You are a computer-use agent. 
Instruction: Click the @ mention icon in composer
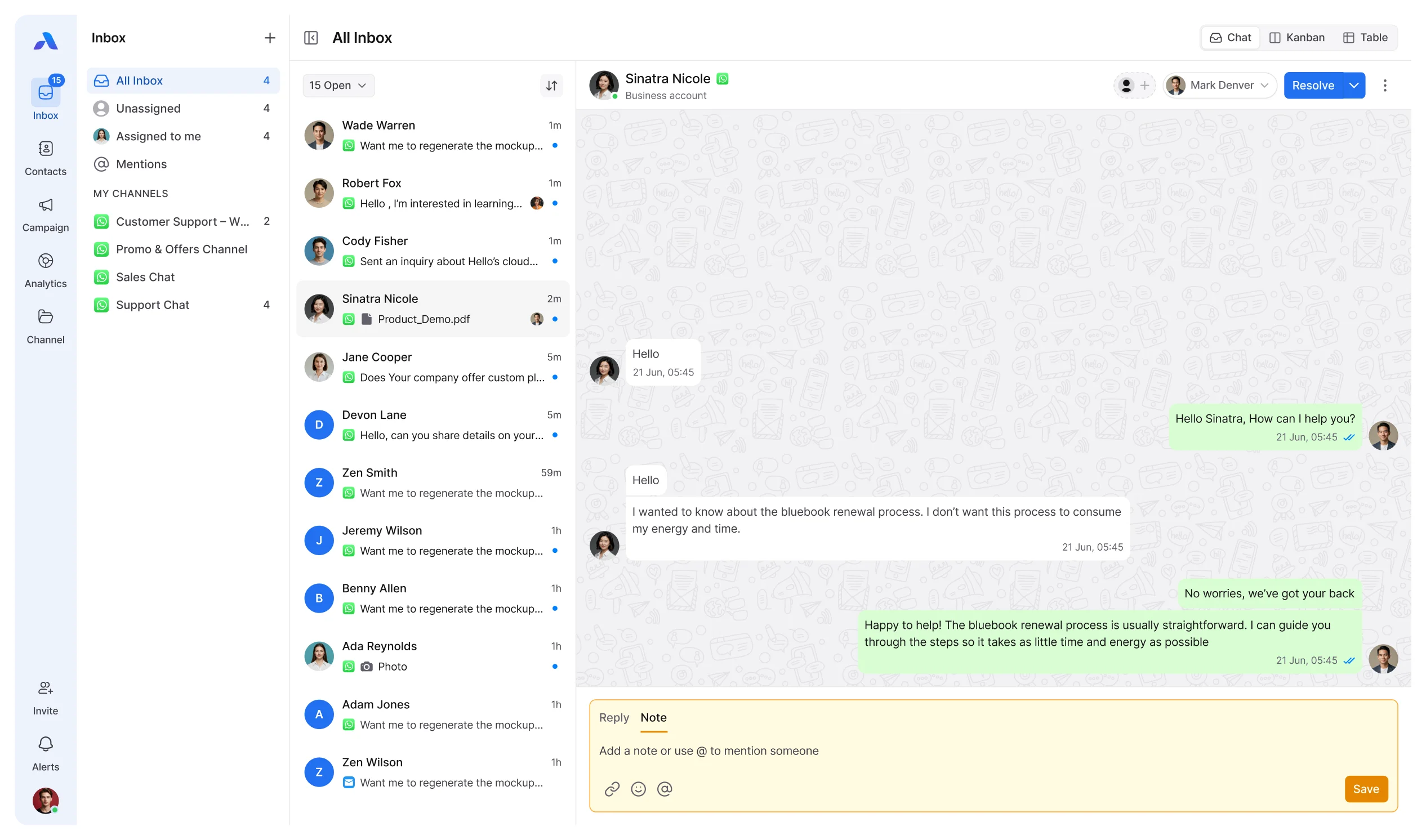665,789
